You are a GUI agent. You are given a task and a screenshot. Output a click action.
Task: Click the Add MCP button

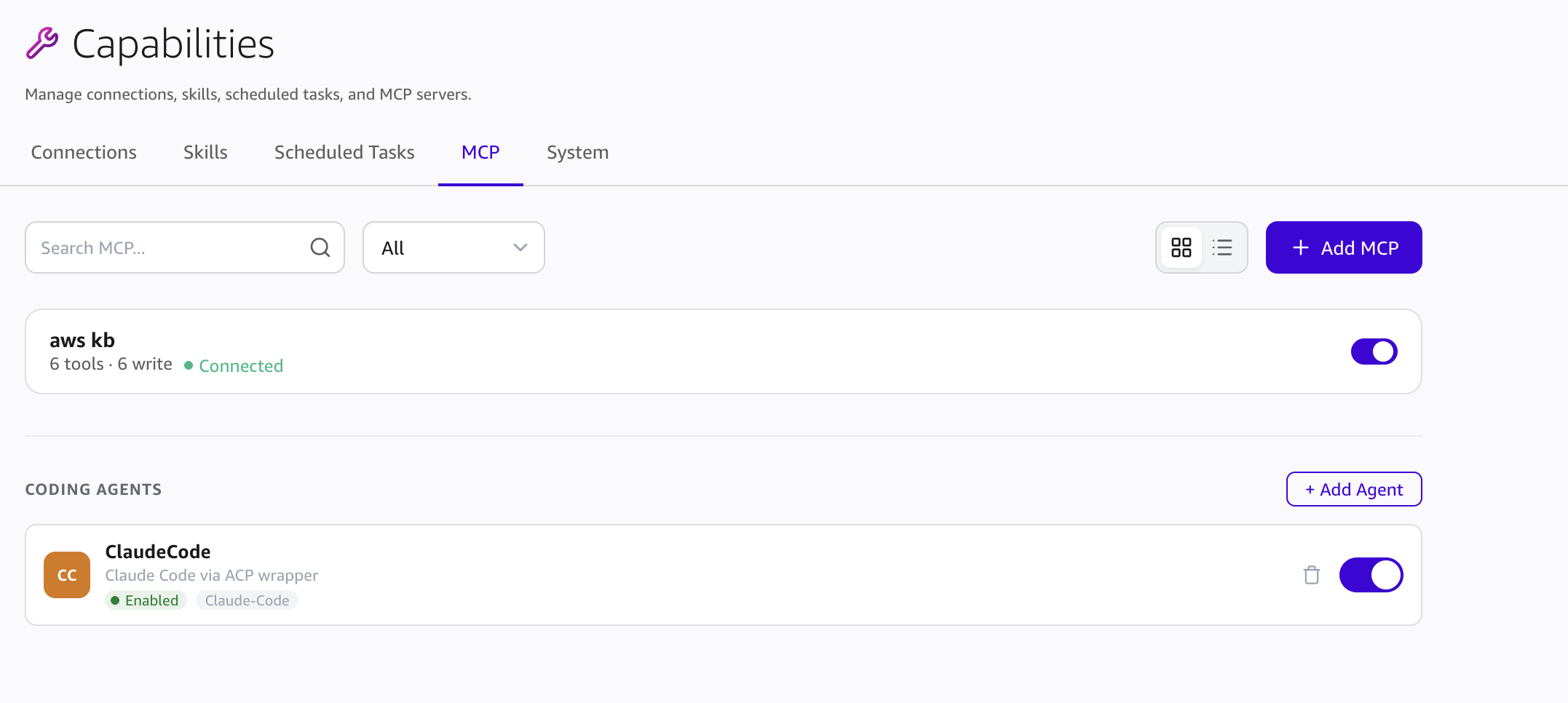tap(1344, 247)
